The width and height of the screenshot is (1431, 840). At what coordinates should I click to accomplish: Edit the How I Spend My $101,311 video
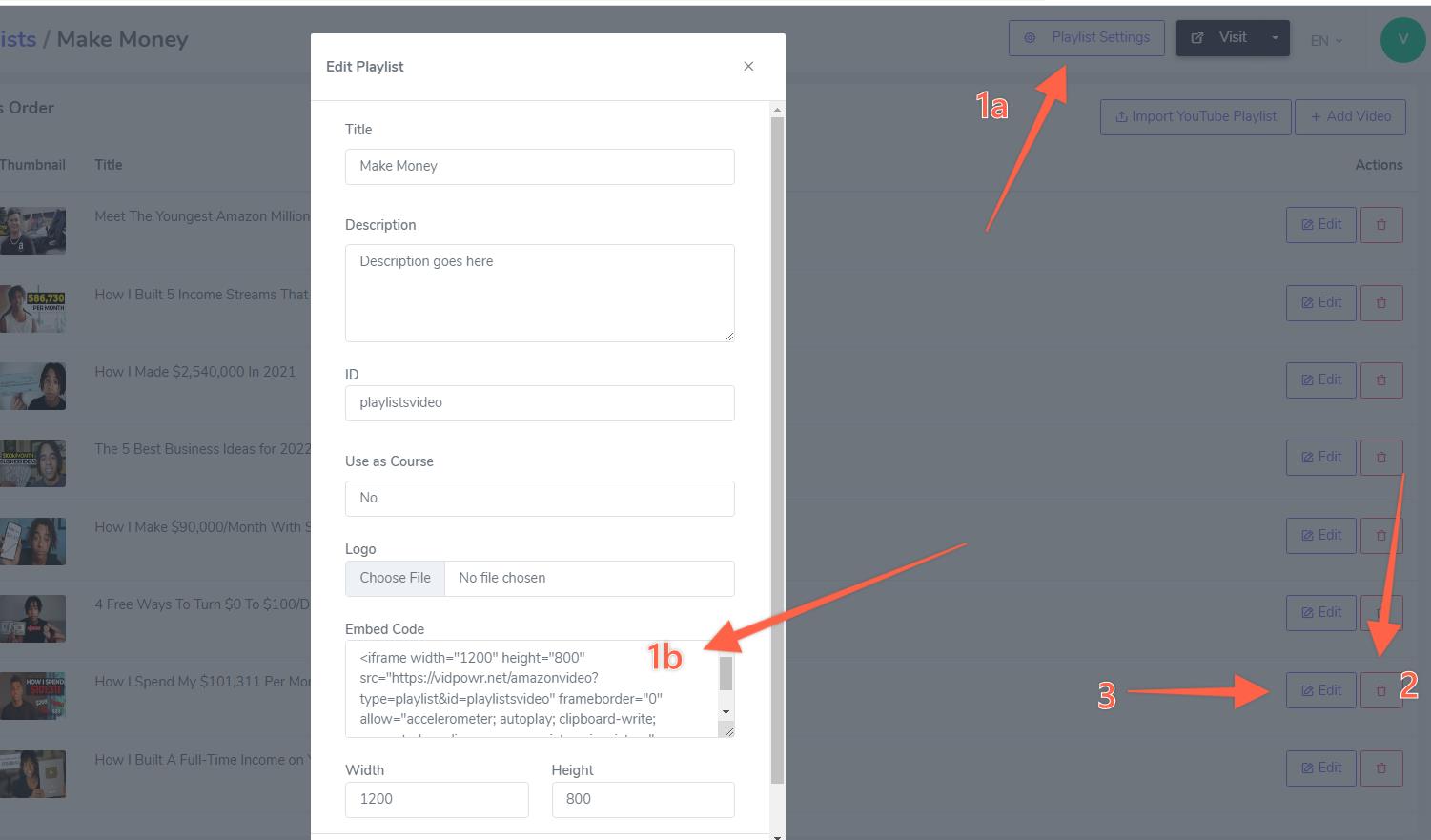(1320, 690)
